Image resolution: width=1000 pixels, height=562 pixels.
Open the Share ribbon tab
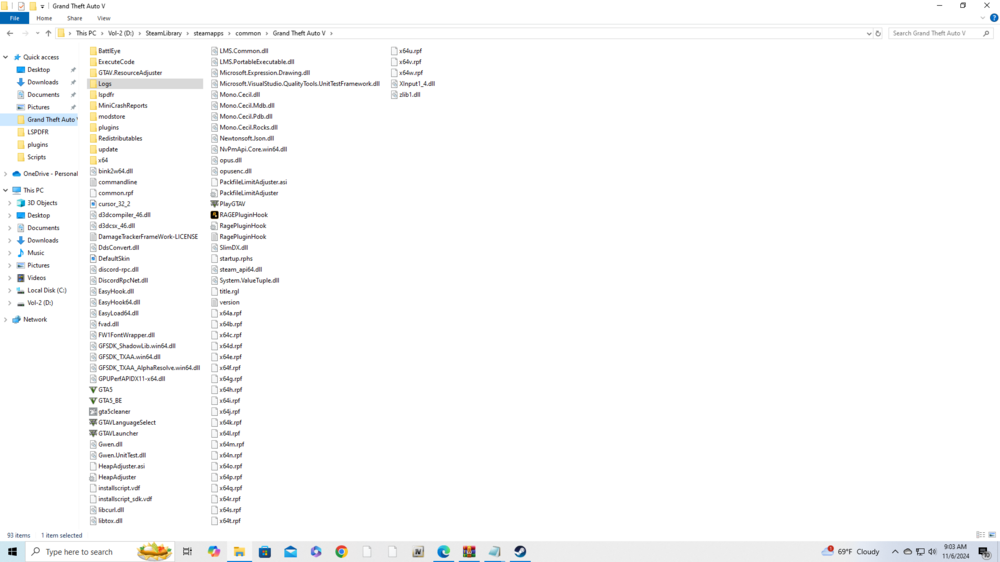coord(75,18)
